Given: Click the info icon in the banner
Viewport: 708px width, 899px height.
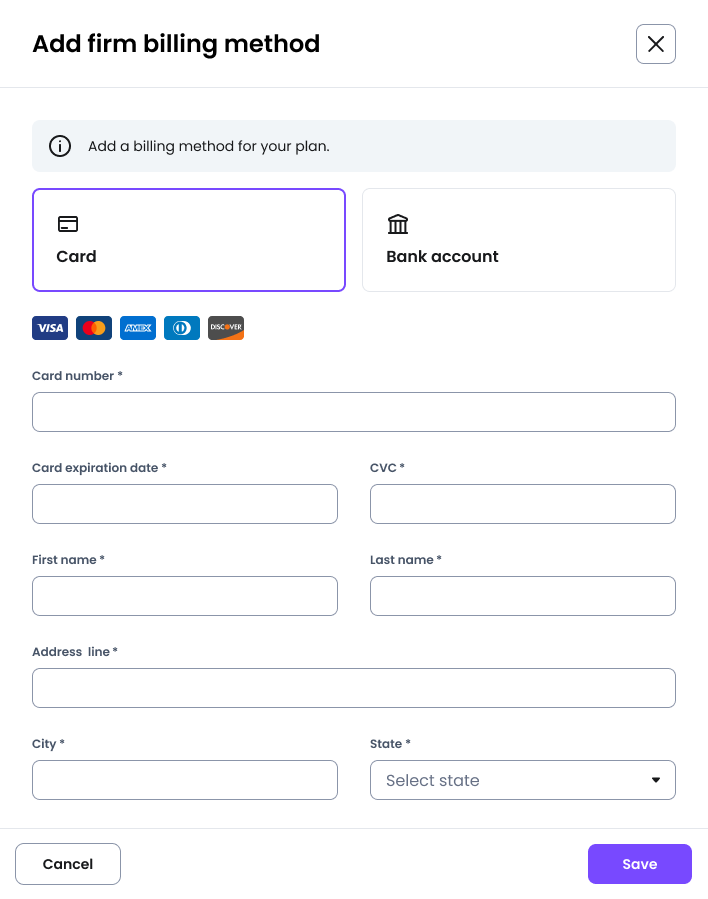Looking at the screenshot, I should pyautogui.click(x=60, y=146).
